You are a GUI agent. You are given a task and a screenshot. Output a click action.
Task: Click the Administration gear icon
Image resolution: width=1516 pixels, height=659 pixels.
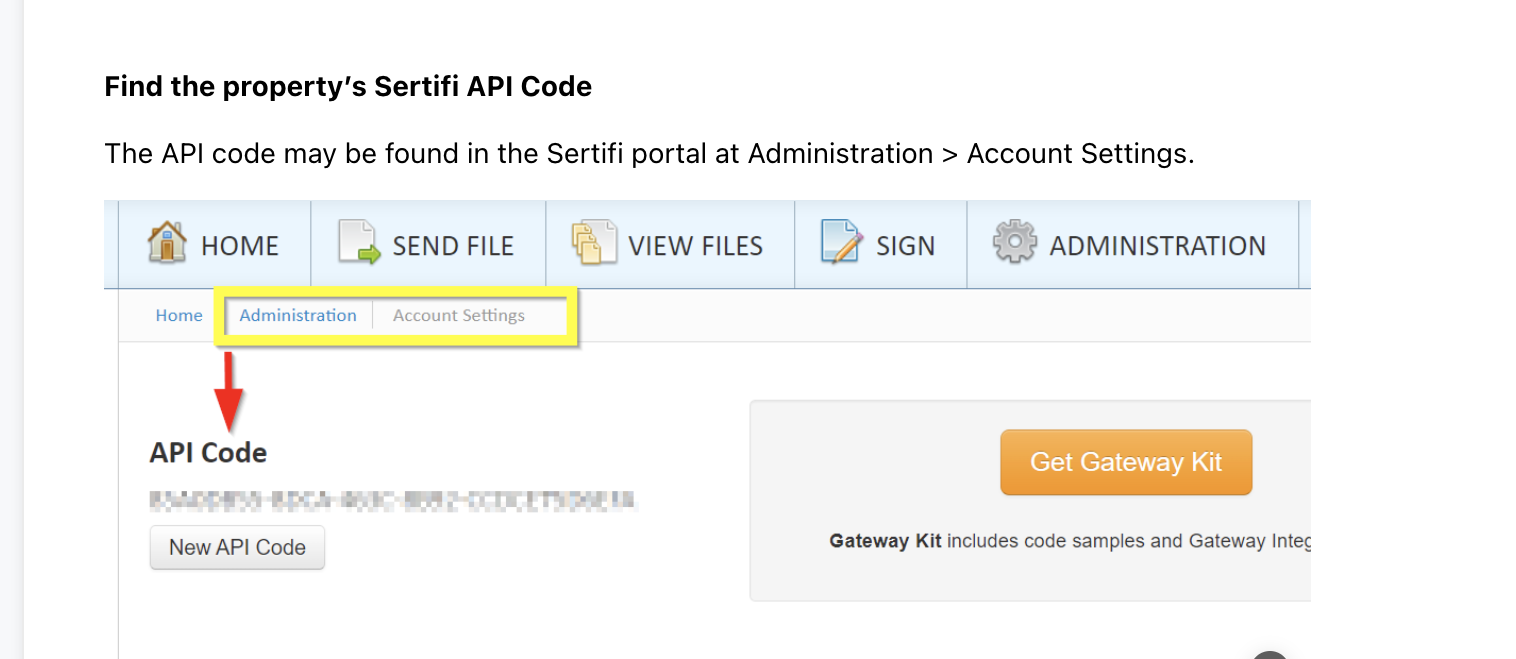[1014, 244]
